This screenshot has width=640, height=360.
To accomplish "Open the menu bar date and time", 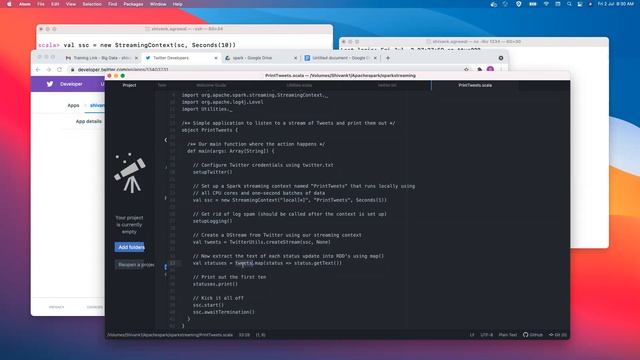I will click(x=616, y=4).
